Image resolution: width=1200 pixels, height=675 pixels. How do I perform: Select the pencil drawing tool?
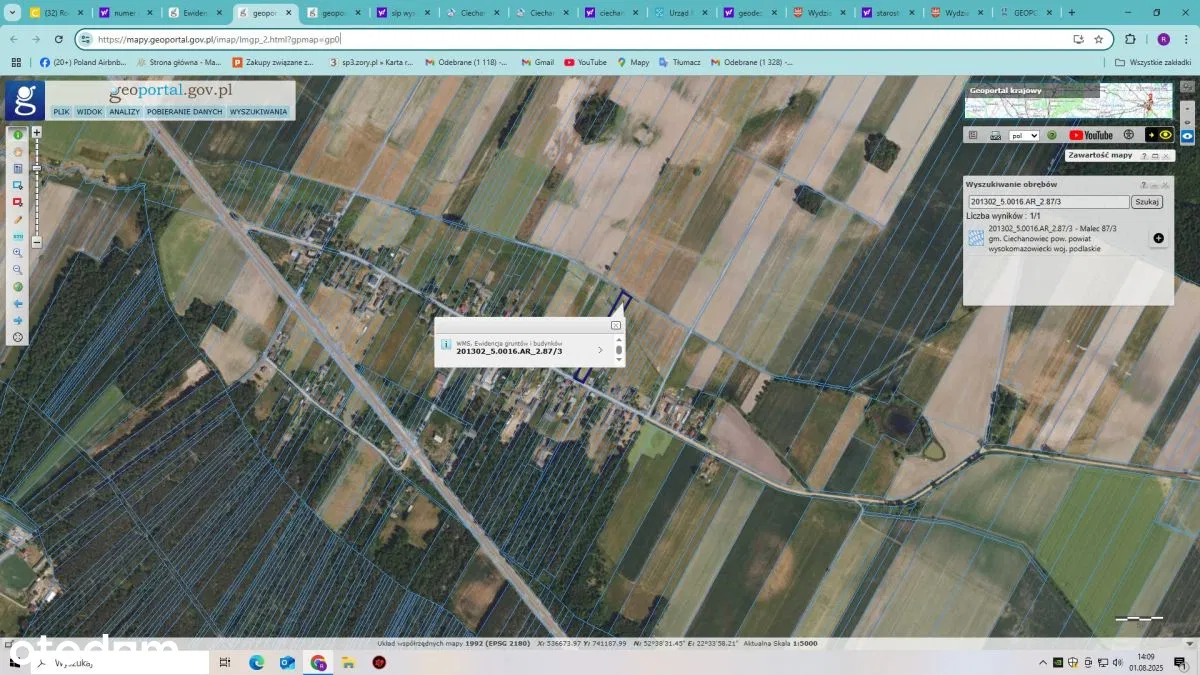click(x=18, y=219)
